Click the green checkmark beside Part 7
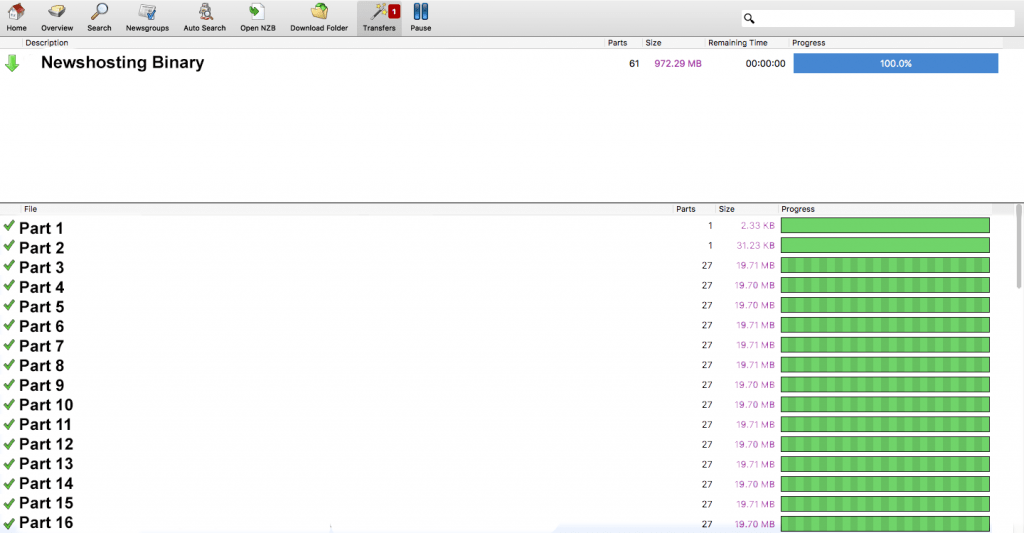 click(9, 344)
